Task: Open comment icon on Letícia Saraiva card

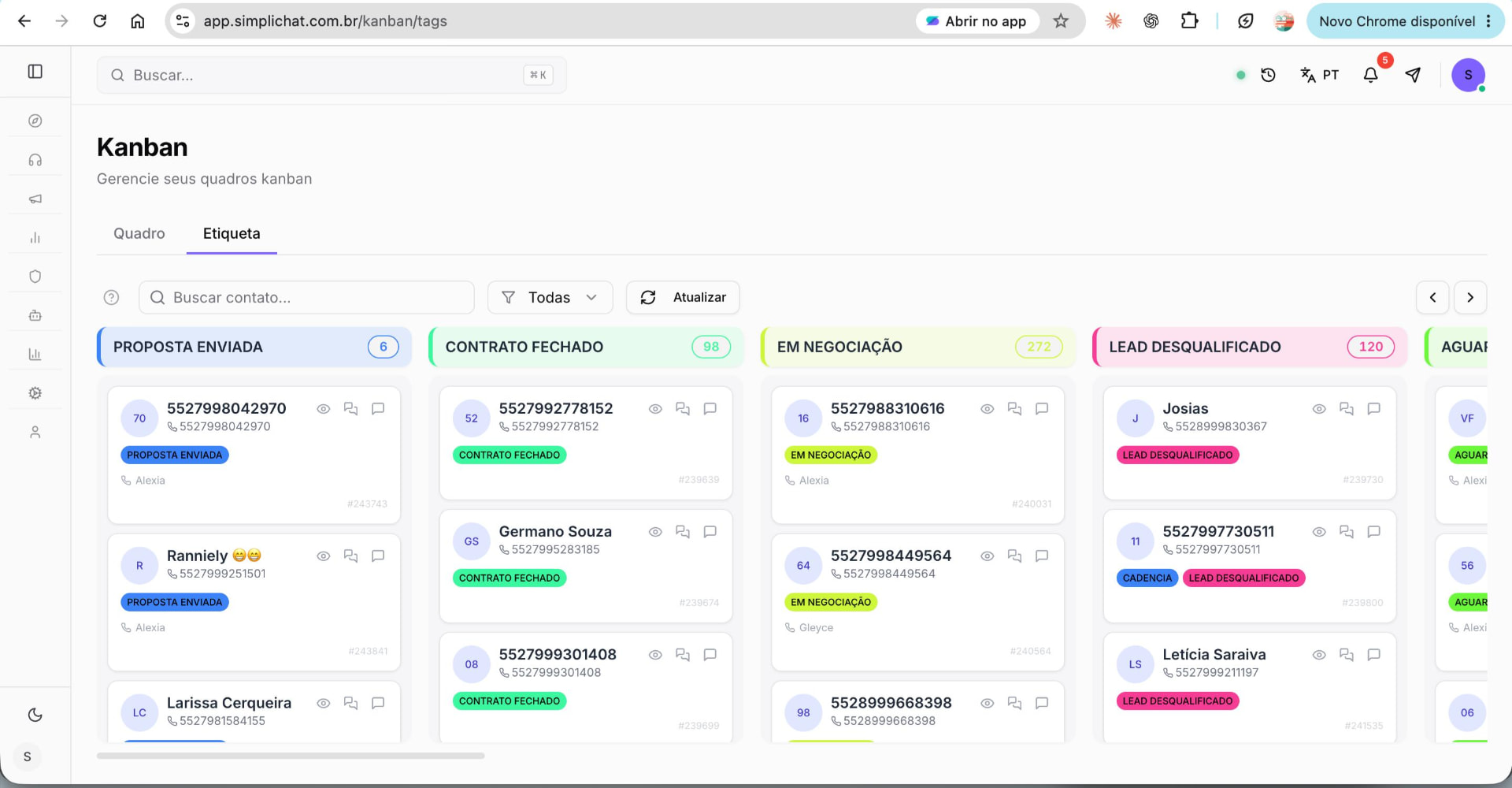Action: click(x=1374, y=655)
